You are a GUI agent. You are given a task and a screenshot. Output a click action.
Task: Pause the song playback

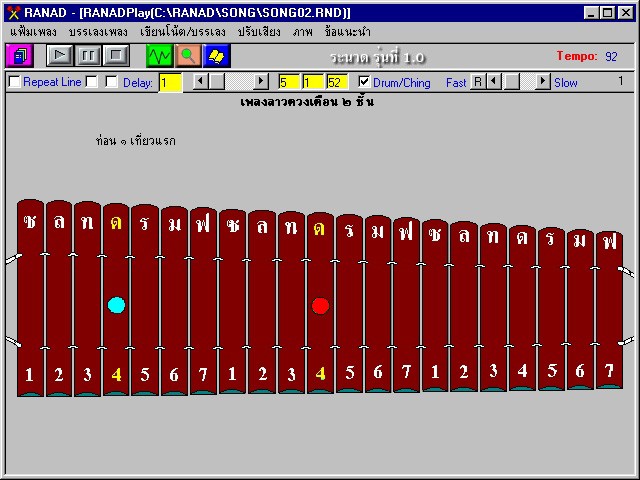[88, 56]
